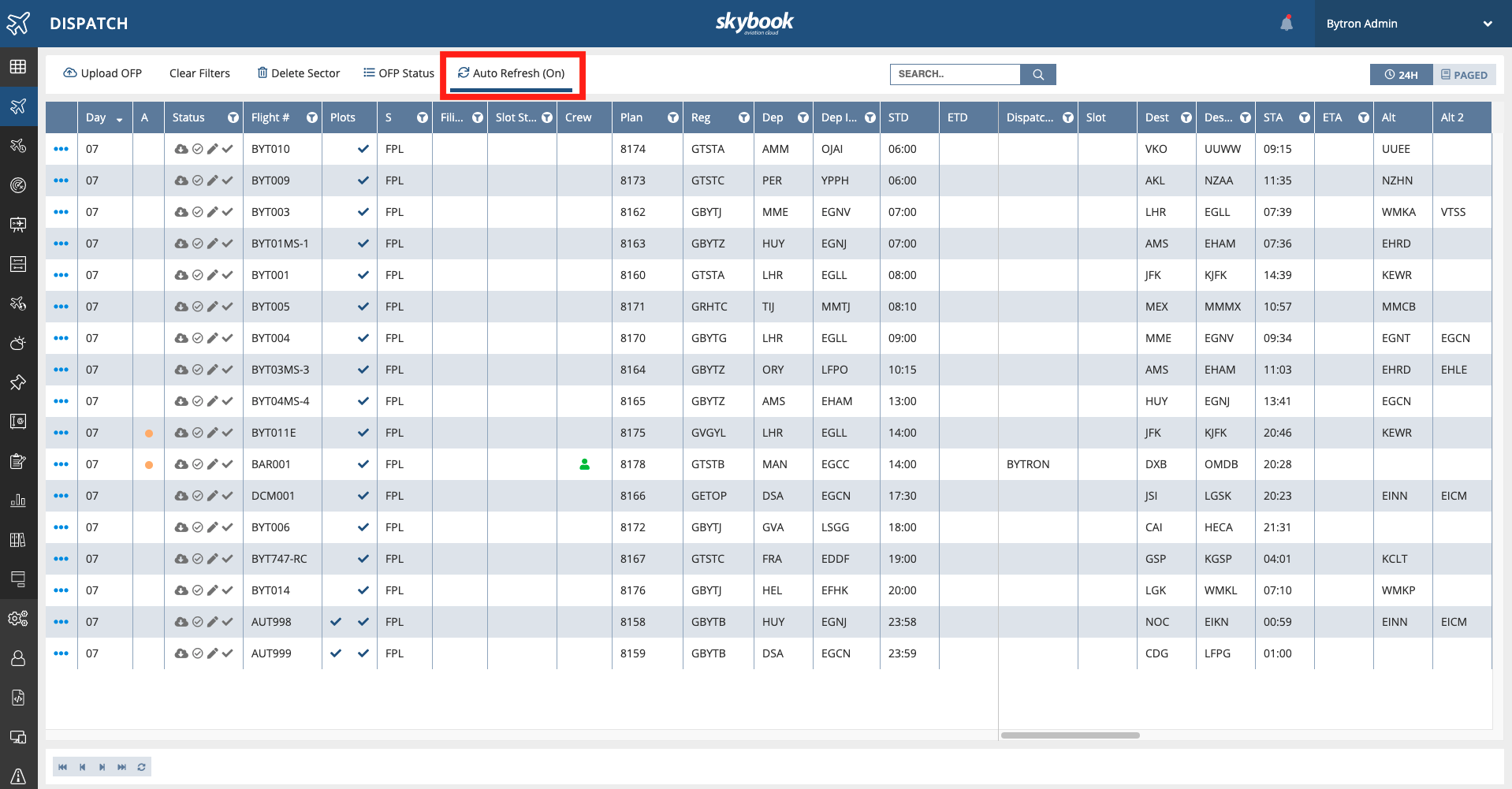
Task: Toggle Plots checkmark for AUT998
Action: click(x=336, y=622)
